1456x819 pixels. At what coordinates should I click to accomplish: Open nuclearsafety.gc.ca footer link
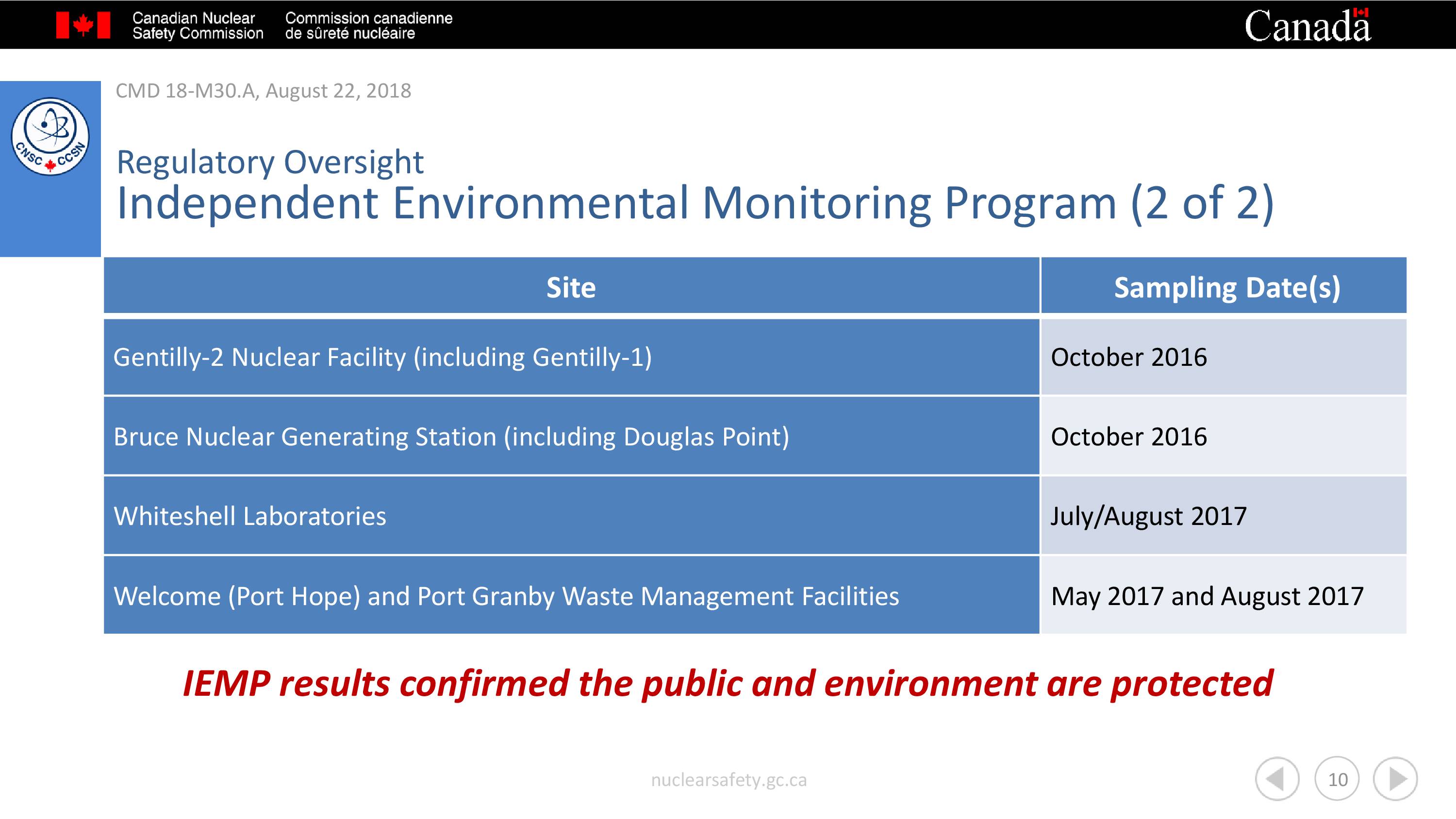728,780
